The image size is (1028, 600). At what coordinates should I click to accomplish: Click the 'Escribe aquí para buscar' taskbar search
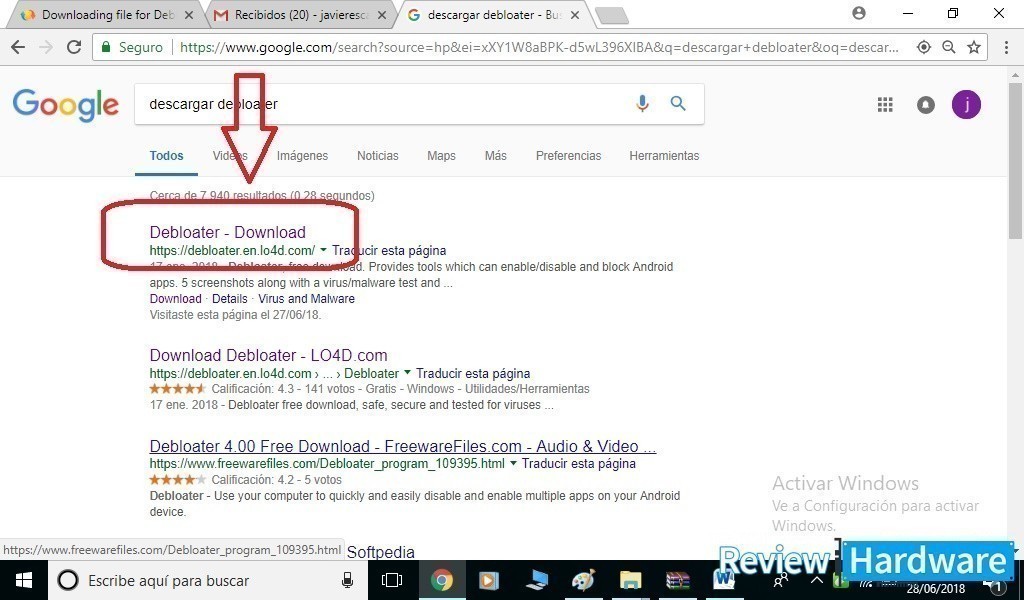[207, 580]
